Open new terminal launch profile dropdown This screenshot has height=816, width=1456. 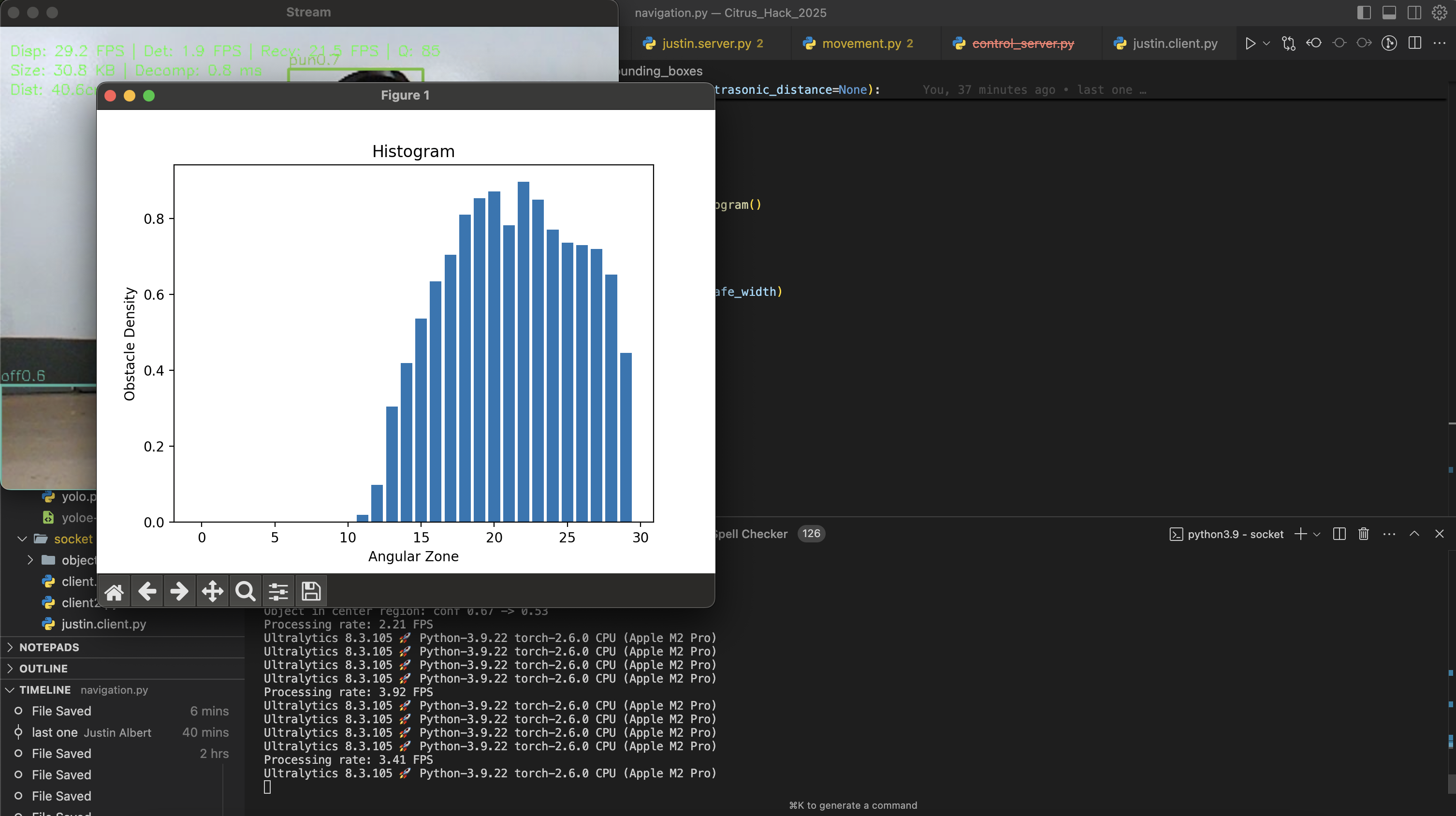pos(1317,534)
